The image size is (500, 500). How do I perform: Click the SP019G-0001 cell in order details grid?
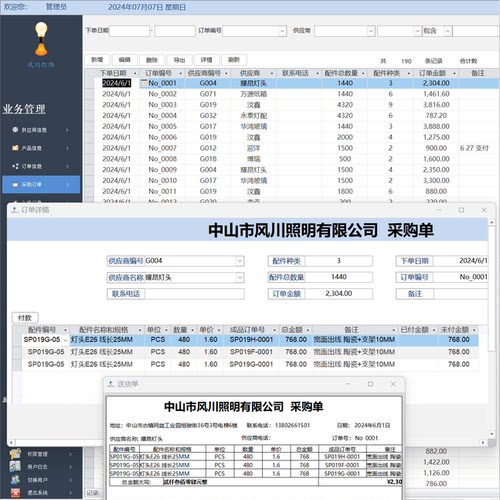251,364
